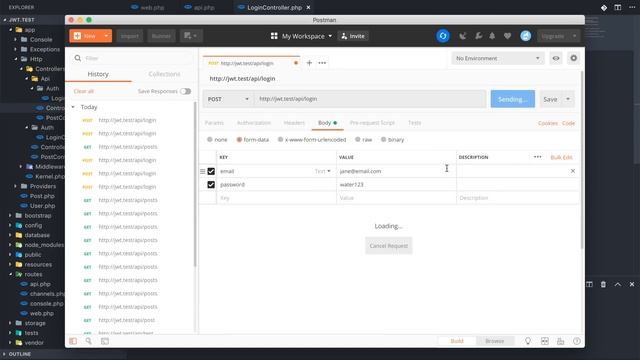
Task: Open the help question mark icon
Action: pyautogui.click(x=577, y=341)
